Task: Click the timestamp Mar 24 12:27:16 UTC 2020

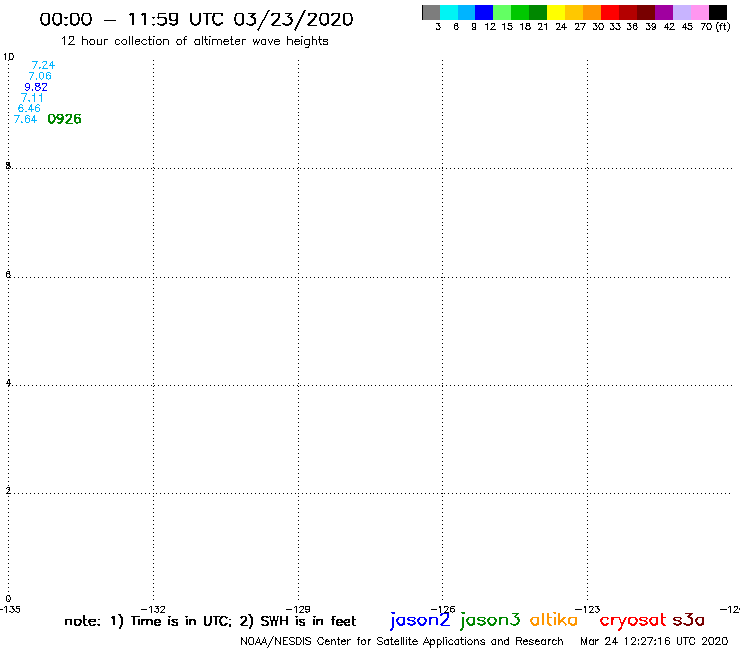Action: pyautogui.click(x=654, y=641)
